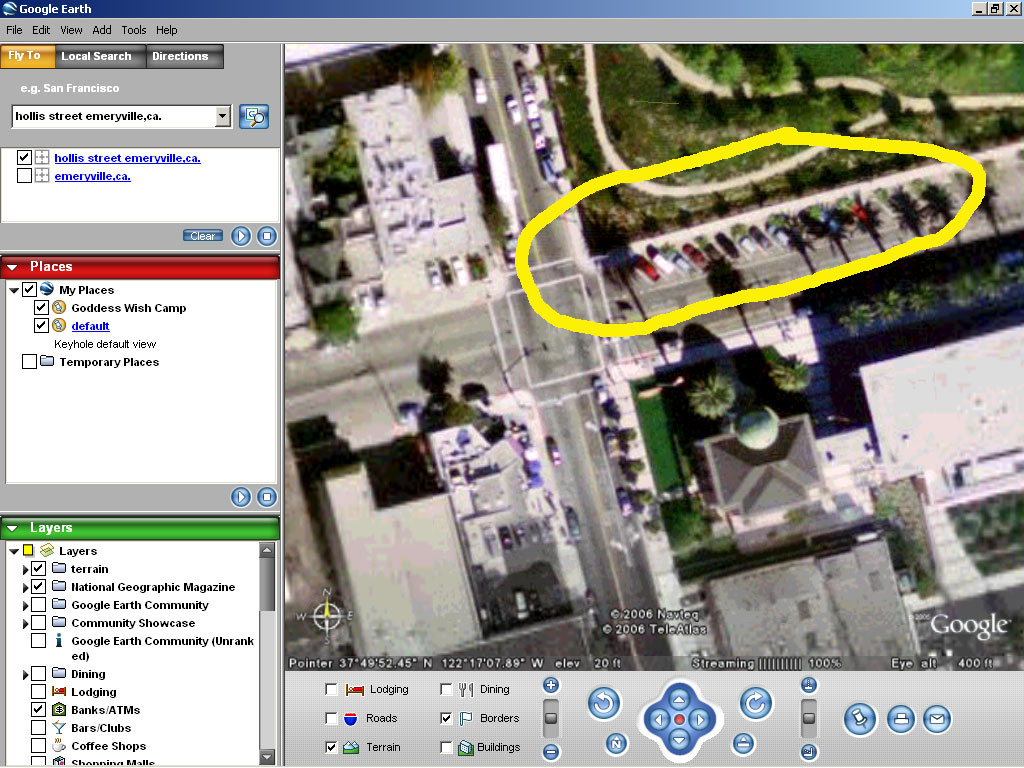Image resolution: width=1024 pixels, height=768 pixels.
Task: Click the print icon
Action: [900, 719]
